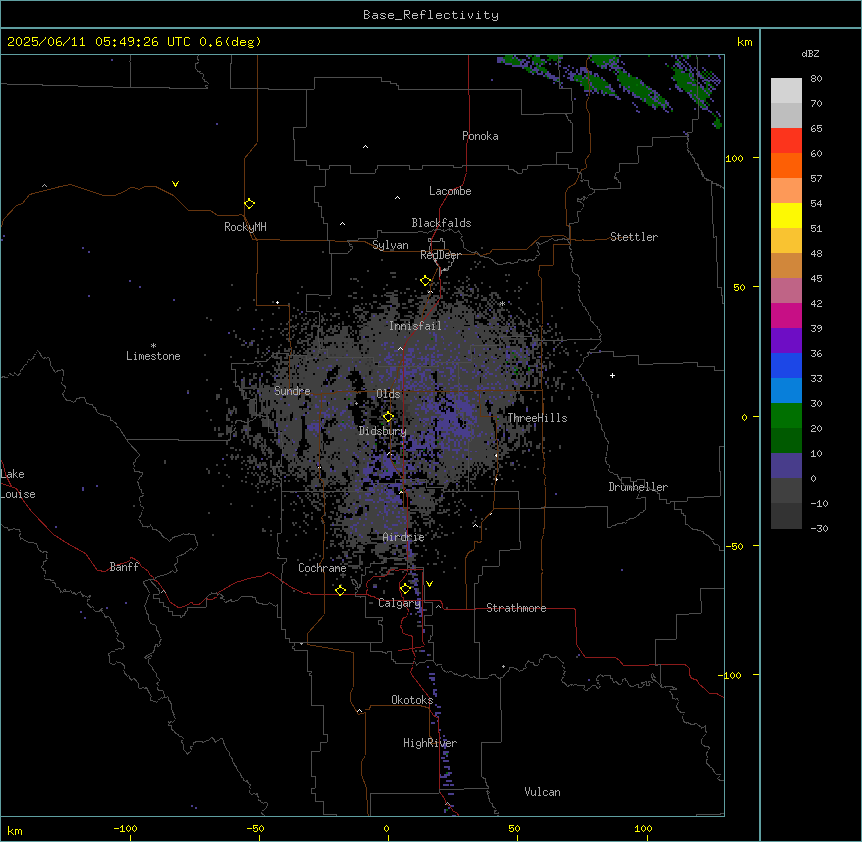Click the bright green 30–20 dBZ swatch
This screenshot has height=842, width=862.
[x=786, y=416]
